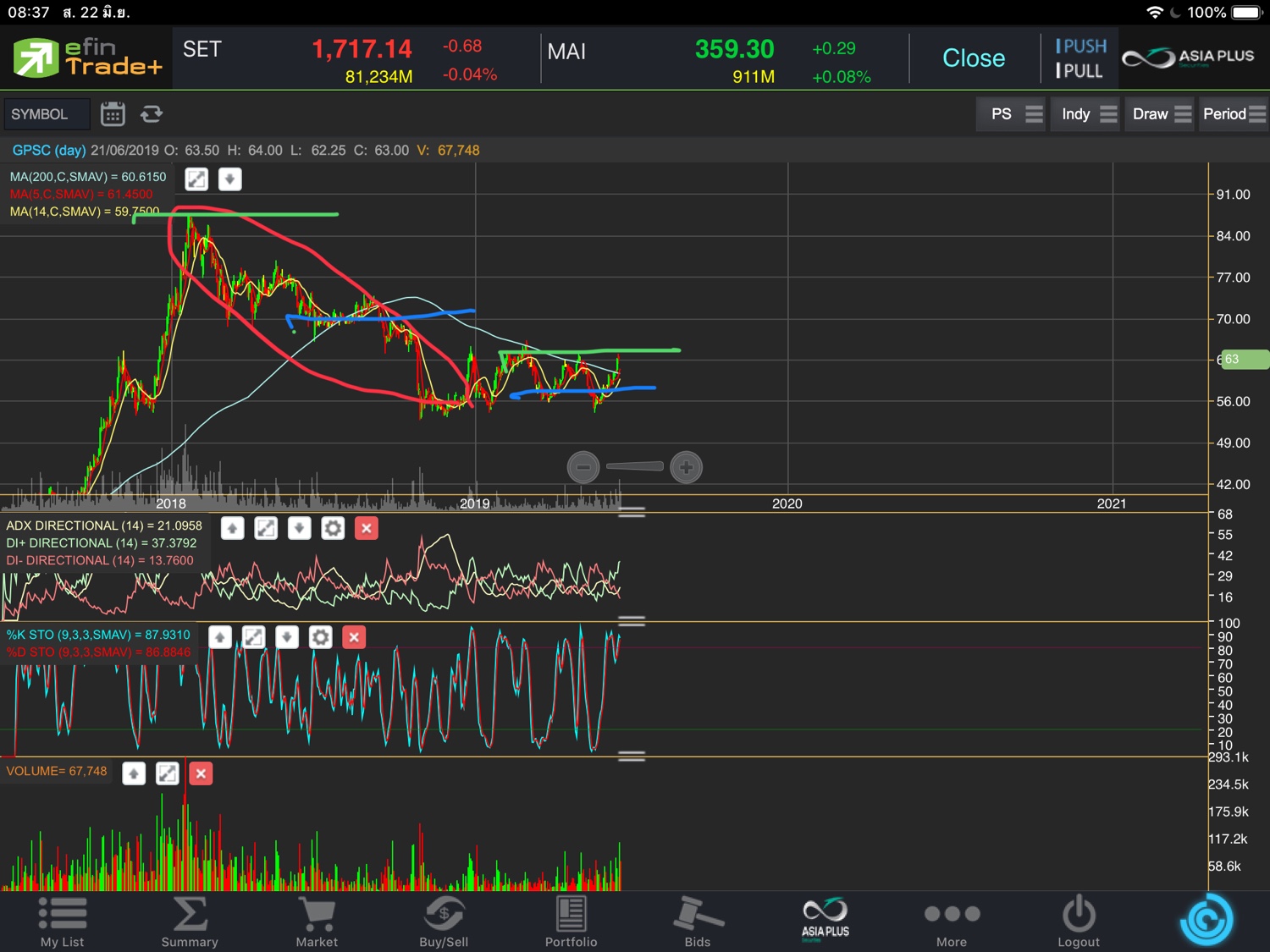Expand the Indy indicators menu
The width and height of the screenshot is (1270, 952).
[x=1088, y=114]
